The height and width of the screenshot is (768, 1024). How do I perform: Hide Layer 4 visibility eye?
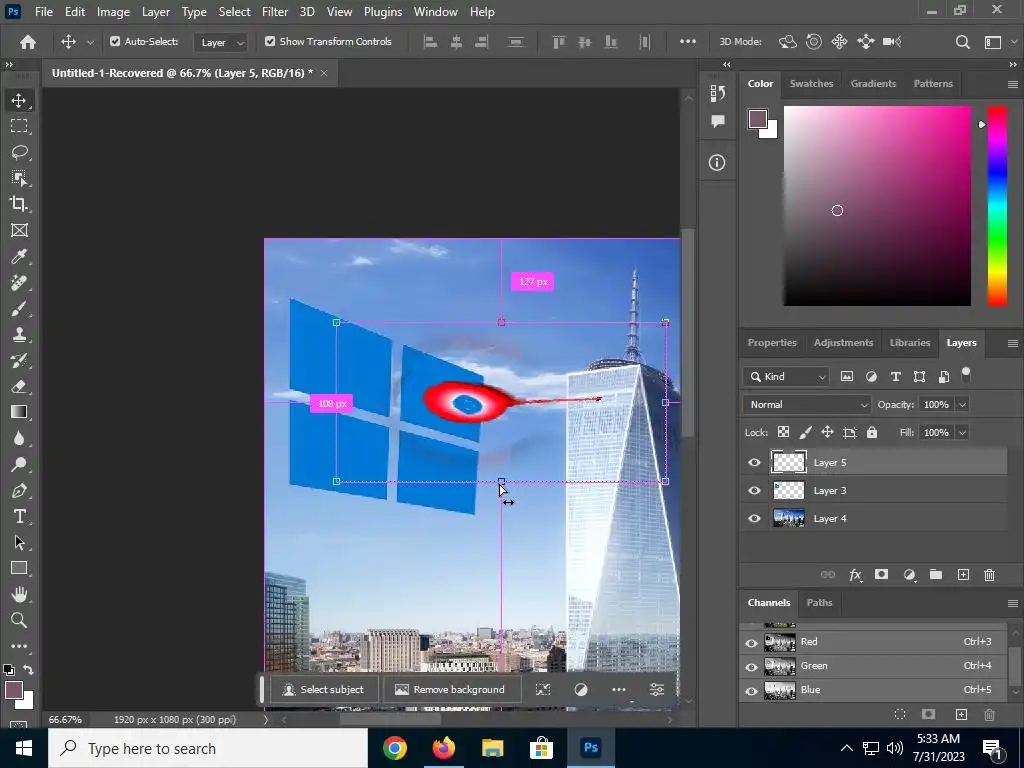coord(754,519)
